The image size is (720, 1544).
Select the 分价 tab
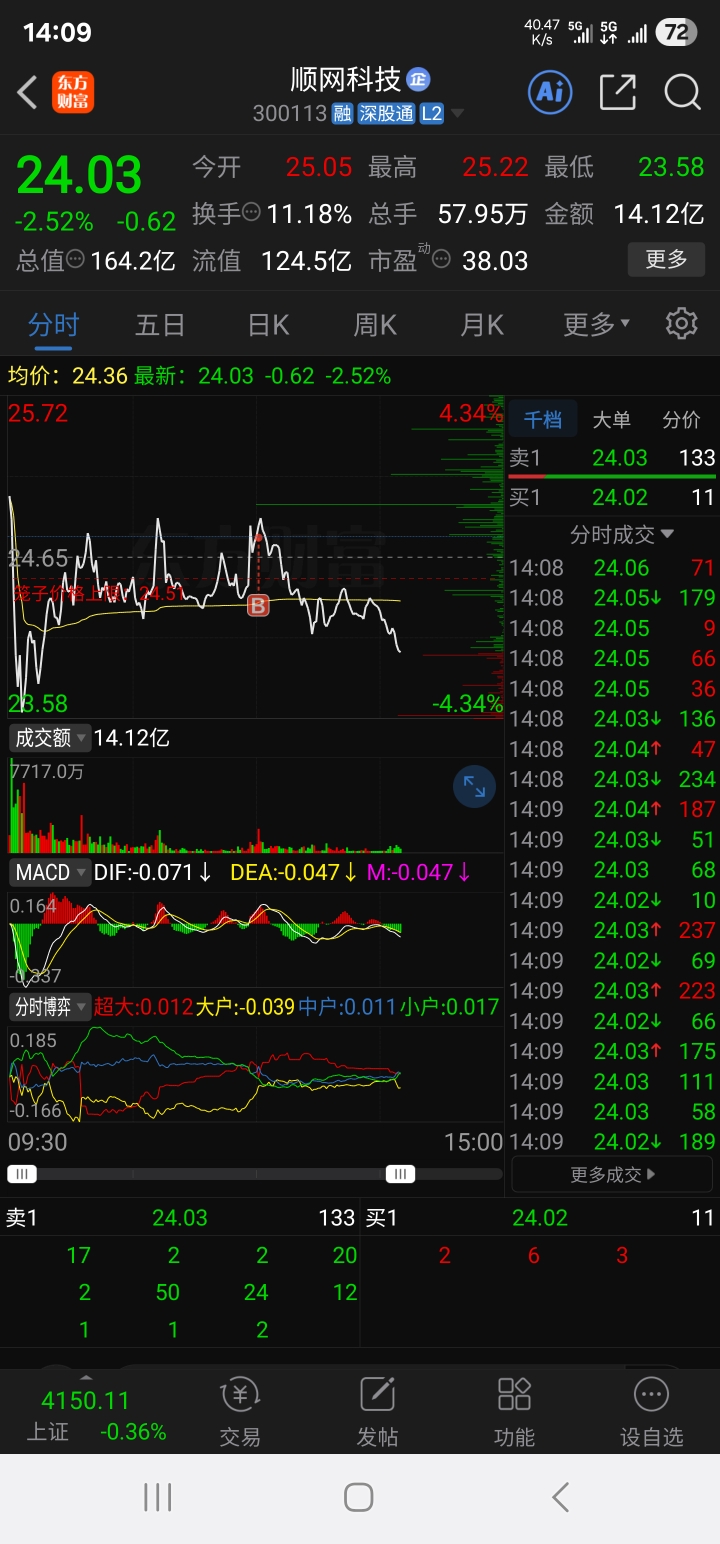point(682,420)
